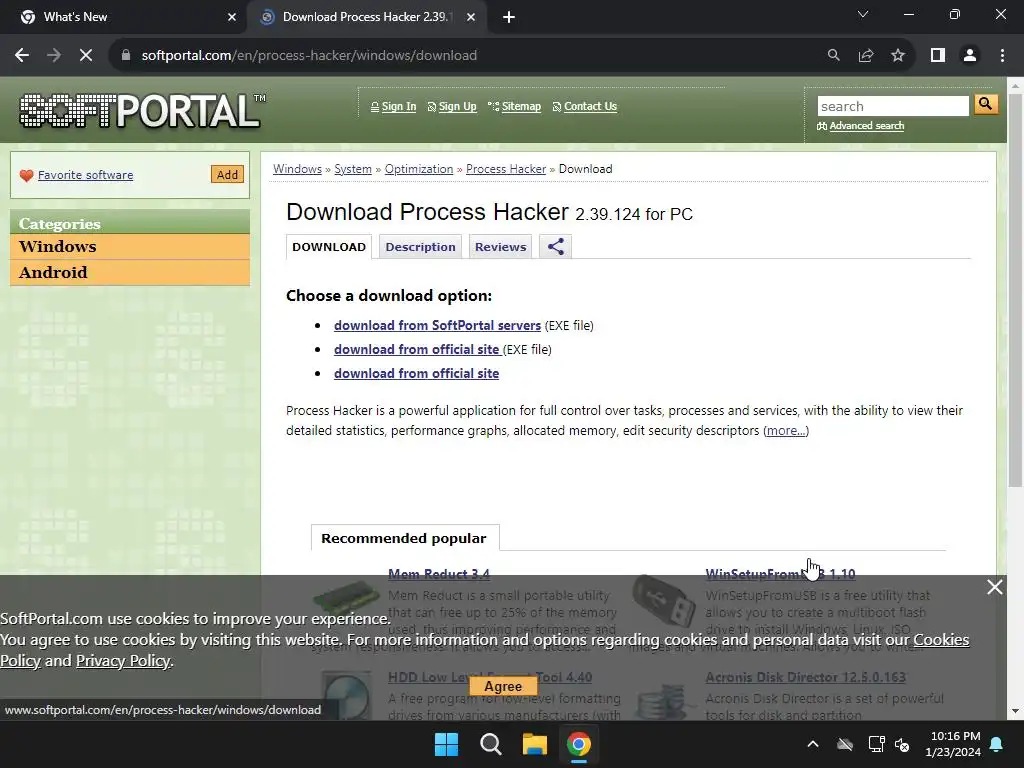
Task: Bookmark this page with the star icon
Action: click(x=898, y=56)
